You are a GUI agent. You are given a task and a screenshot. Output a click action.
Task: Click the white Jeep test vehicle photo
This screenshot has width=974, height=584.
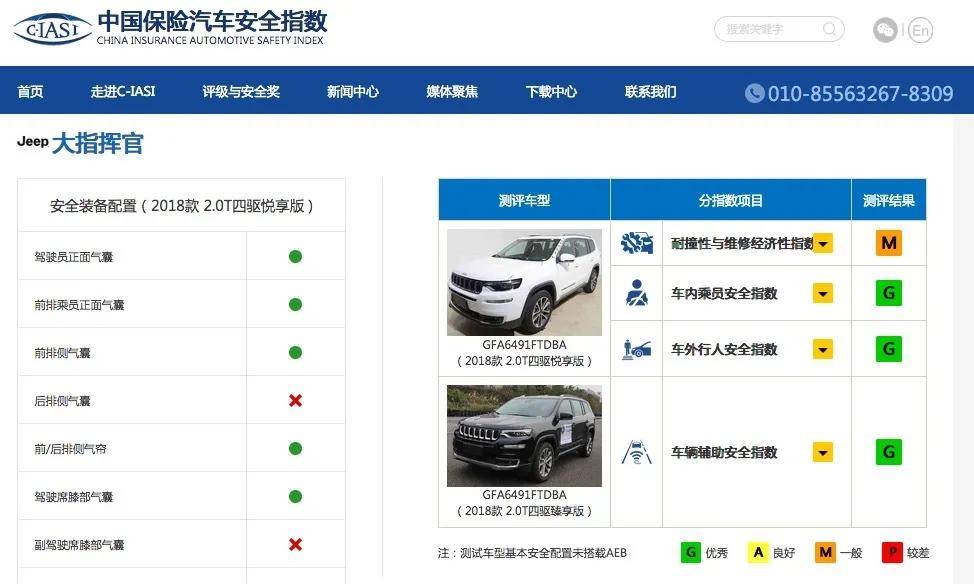point(524,282)
